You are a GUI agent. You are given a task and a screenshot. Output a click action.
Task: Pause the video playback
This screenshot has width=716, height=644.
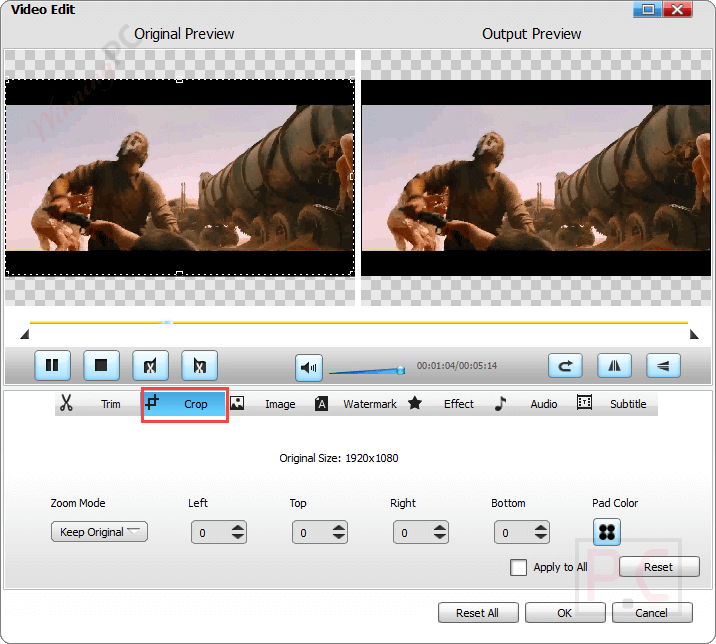click(53, 365)
